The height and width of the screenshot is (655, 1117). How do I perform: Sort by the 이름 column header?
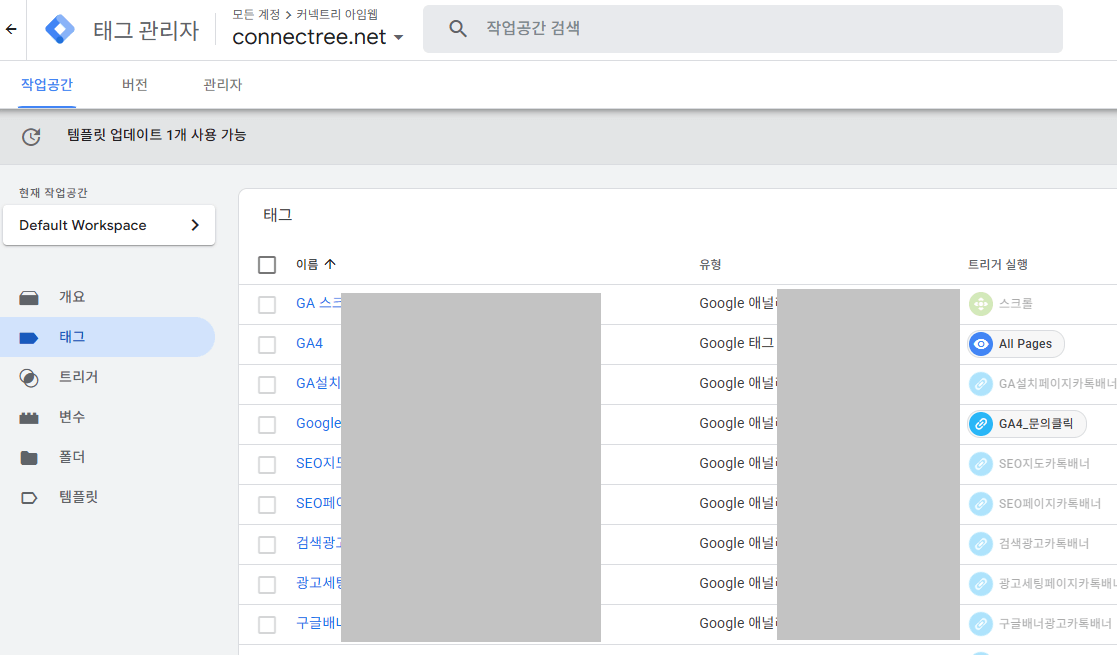(x=307, y=264)
